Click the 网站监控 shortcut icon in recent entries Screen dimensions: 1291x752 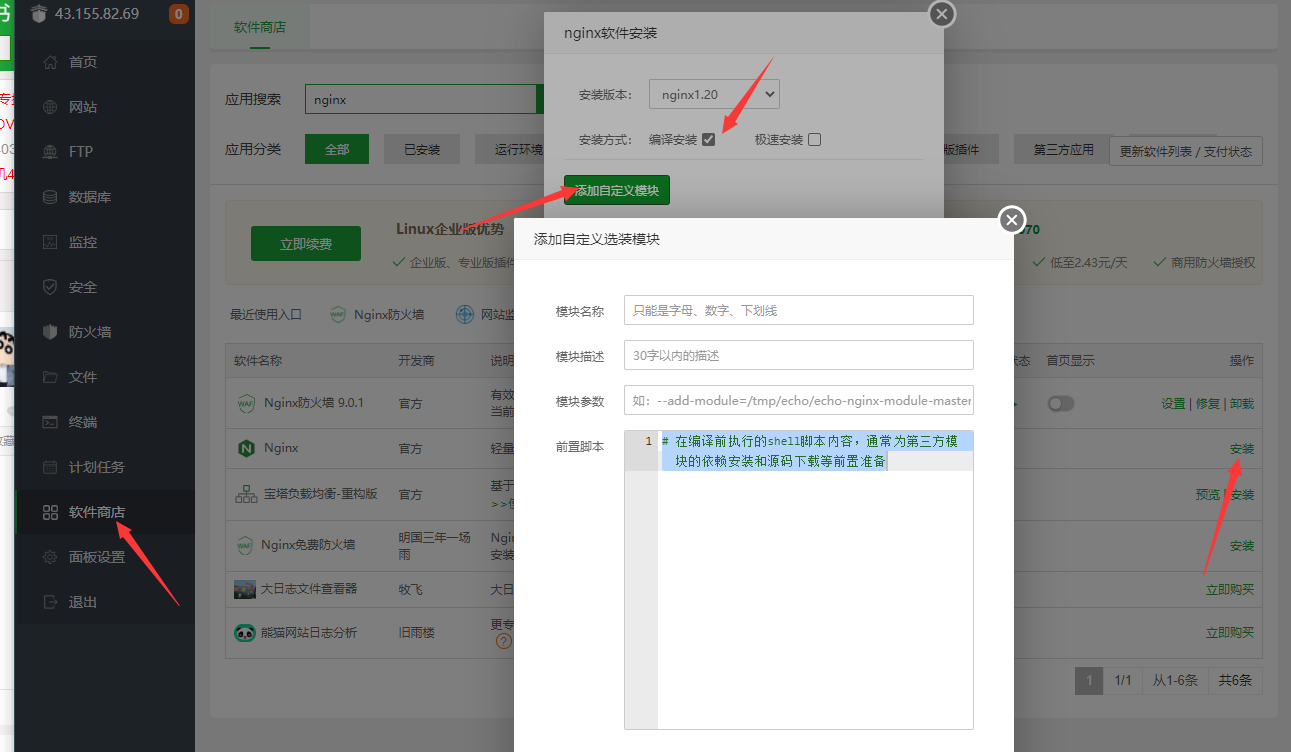(465, 314)
